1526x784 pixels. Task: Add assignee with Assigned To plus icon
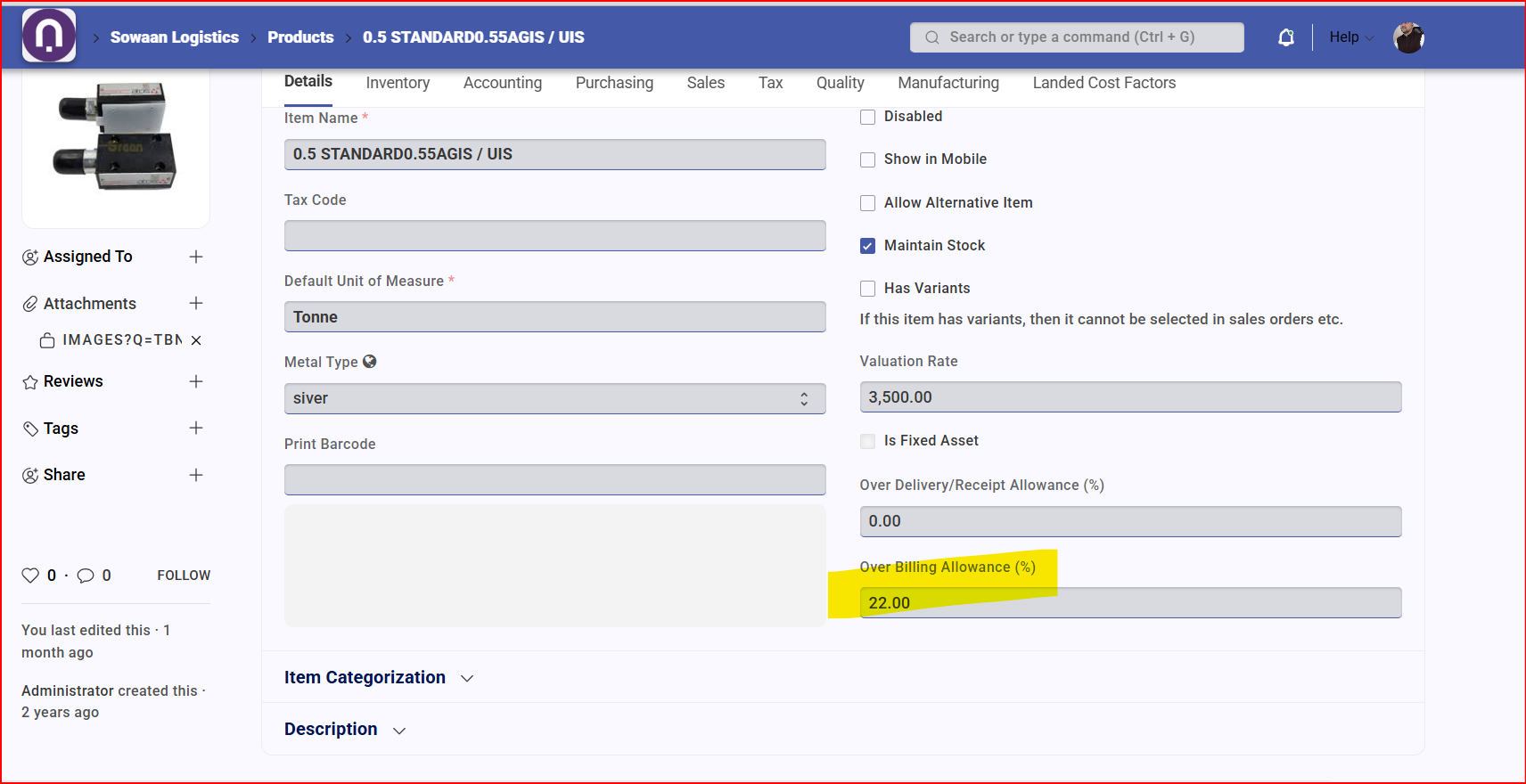pos(196,257)
